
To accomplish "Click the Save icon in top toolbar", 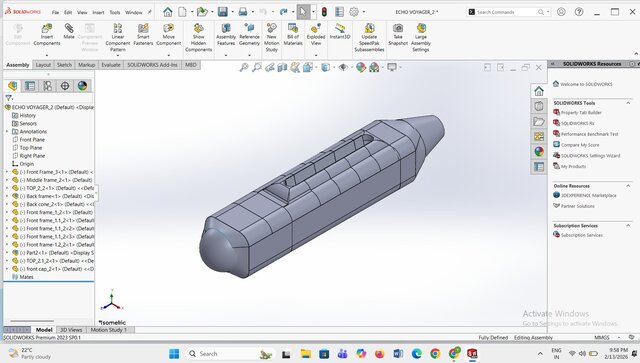I will (x=222, y=12).
